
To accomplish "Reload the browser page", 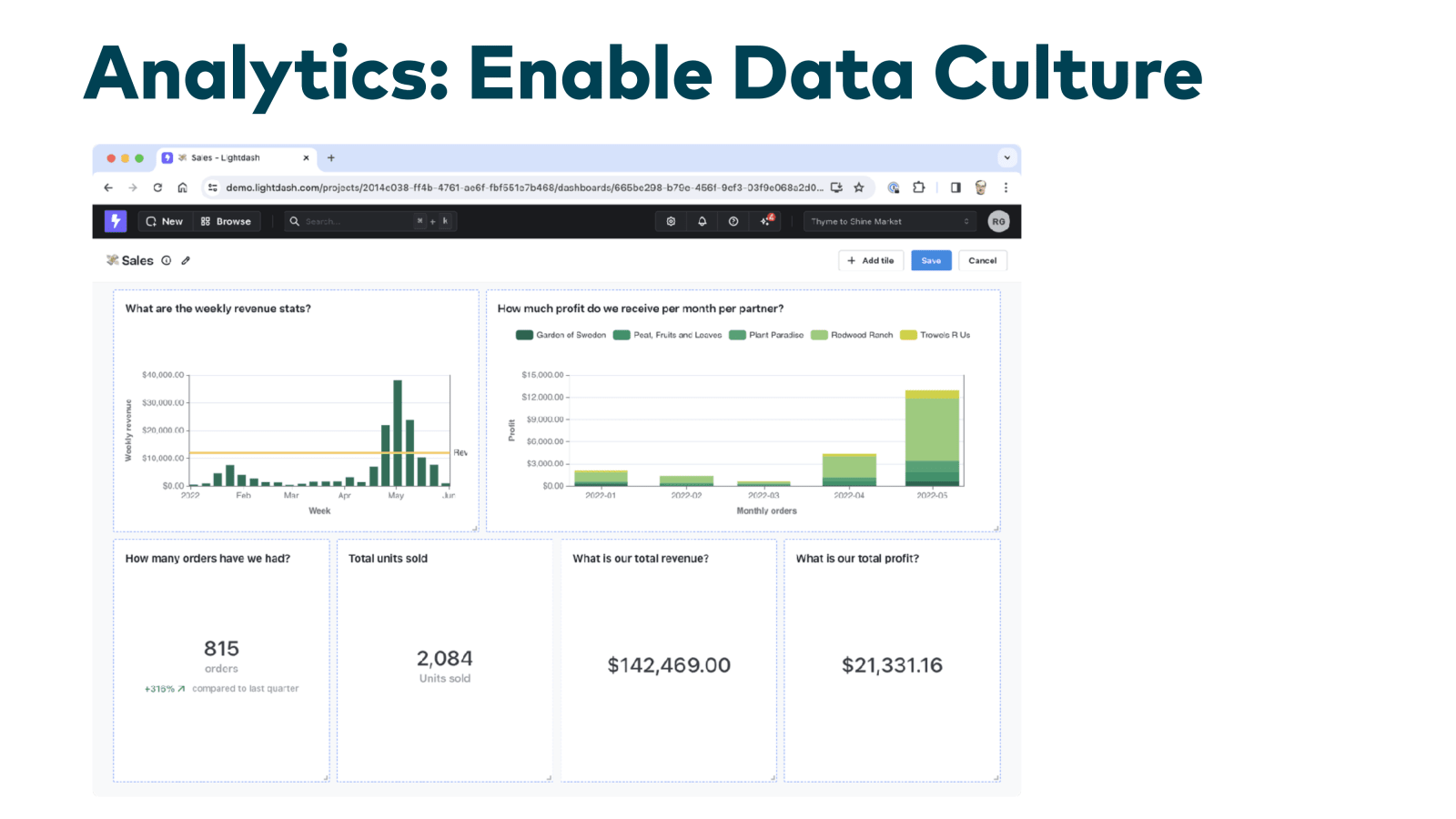I will [x=157, y=187].
